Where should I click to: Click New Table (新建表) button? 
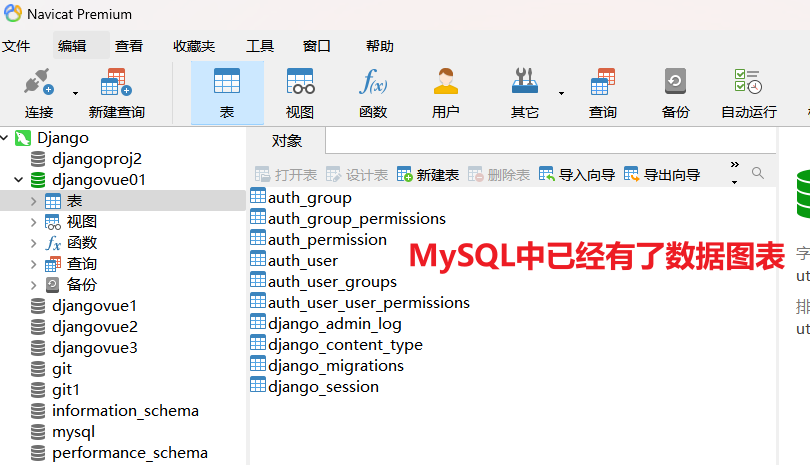(428, 175)
